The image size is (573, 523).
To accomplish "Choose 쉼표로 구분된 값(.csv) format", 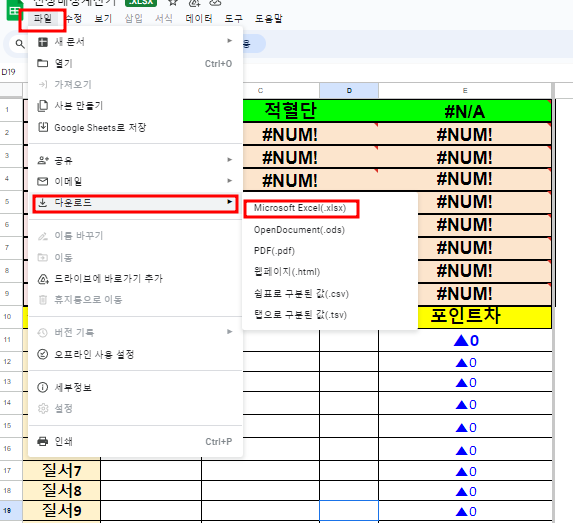I will click(x=301, y=294).
